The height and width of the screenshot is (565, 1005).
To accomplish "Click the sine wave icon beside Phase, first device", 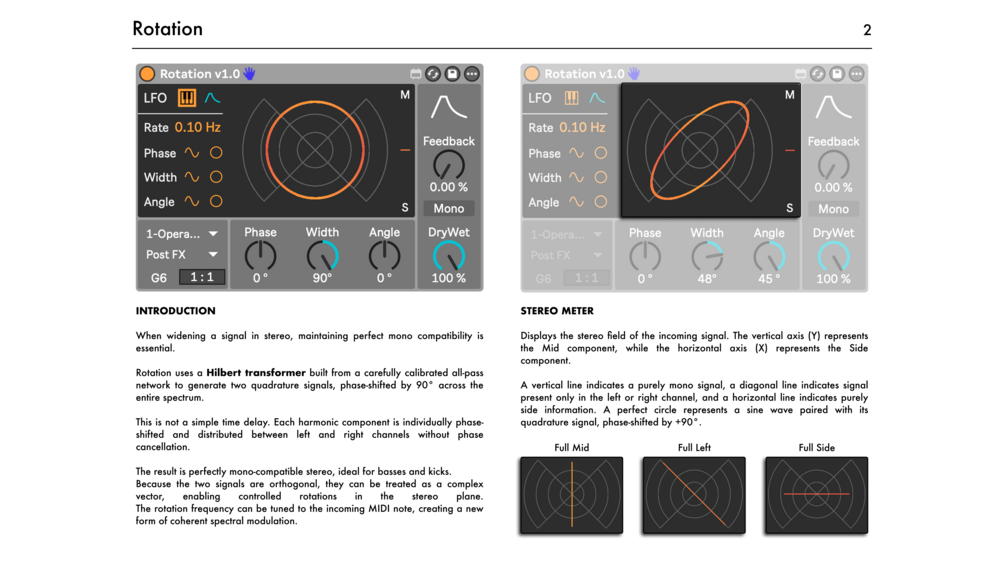I will [192, 152].
